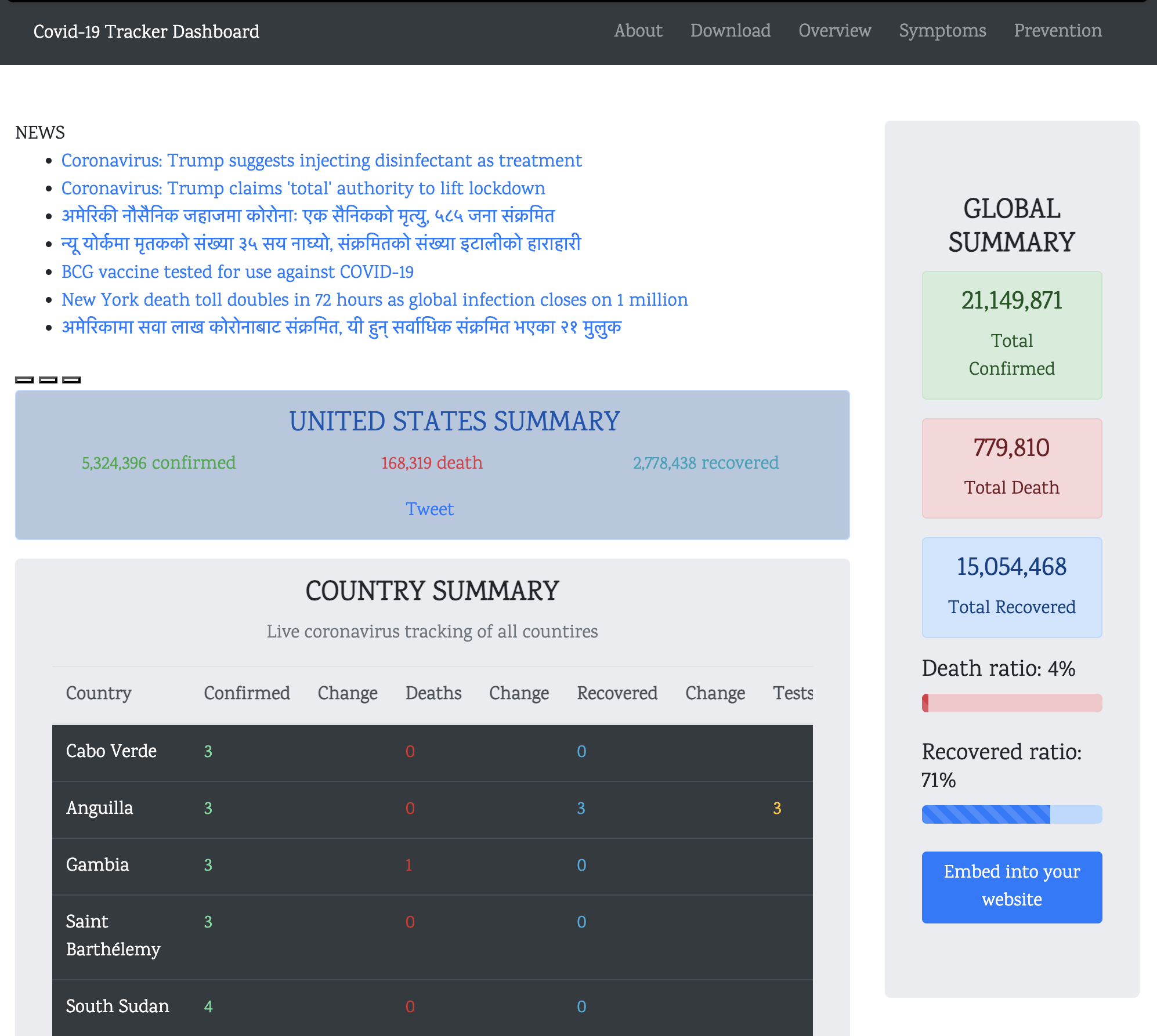Select the third carousel indicator bar
Viewport: 1157px width, 1036px height.
[71, 380]
